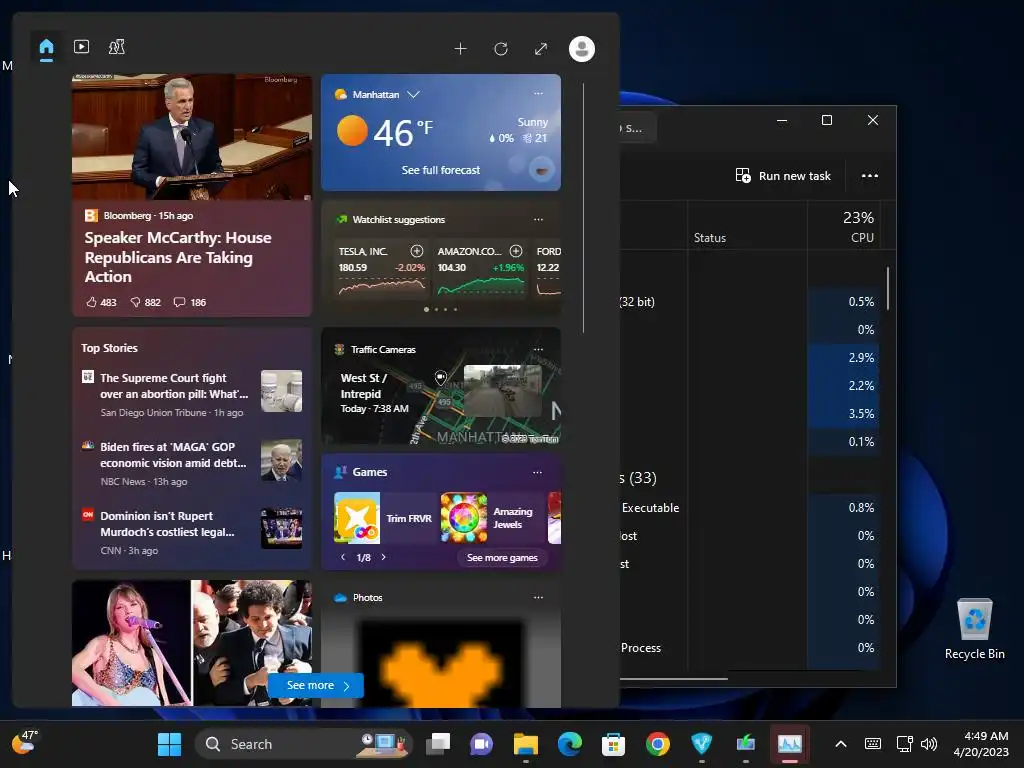Open Traffic Cameras more options

(538, 349)
